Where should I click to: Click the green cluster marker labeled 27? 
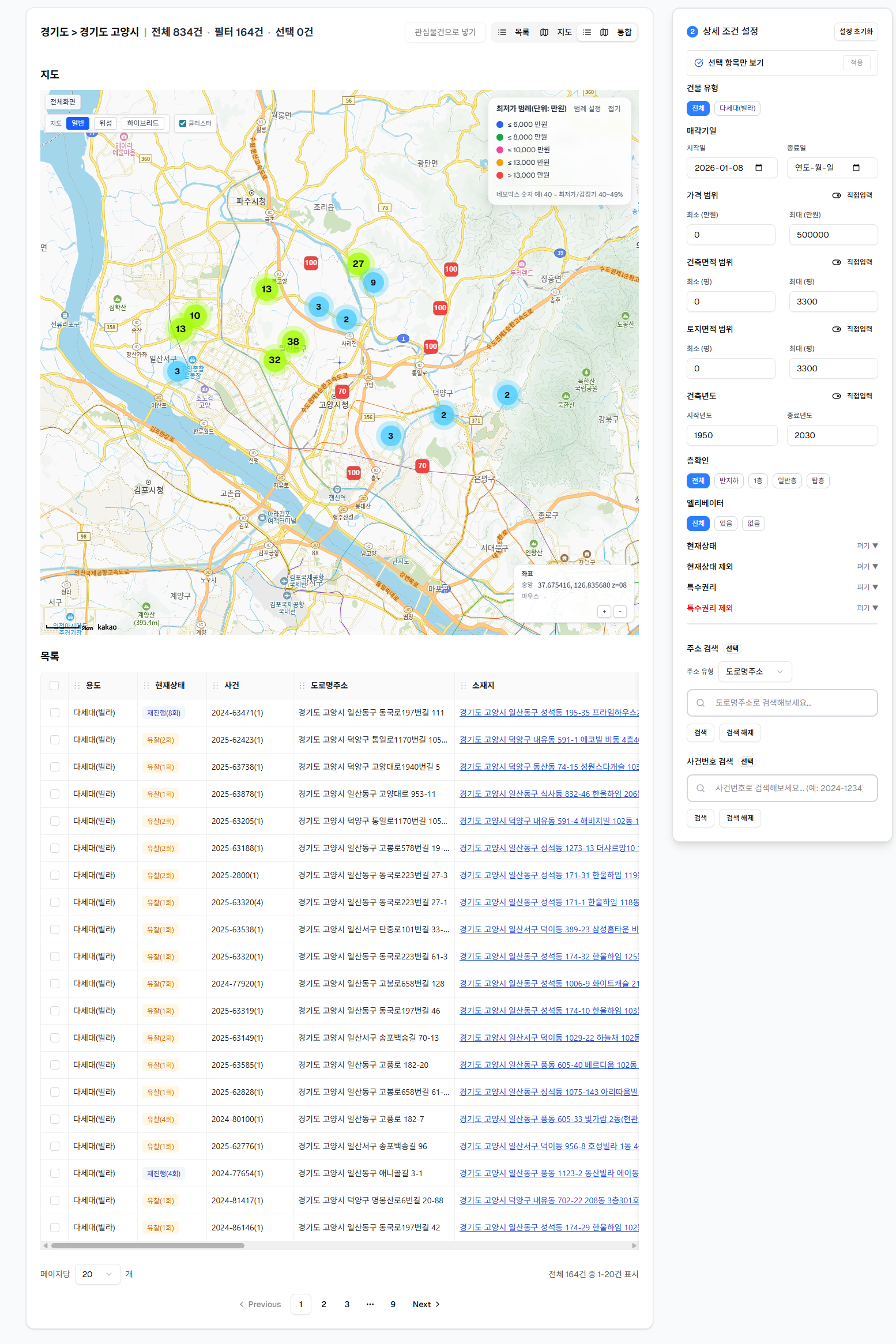coord(358,263)
